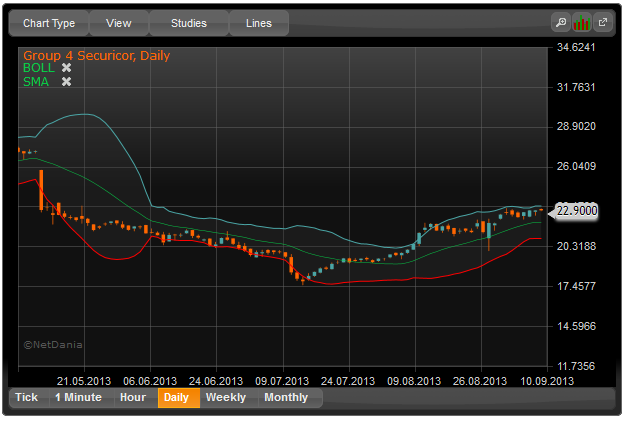628x424 pixels.
Task: Open chart in pop-out window icon
Action: pos(603,22)
